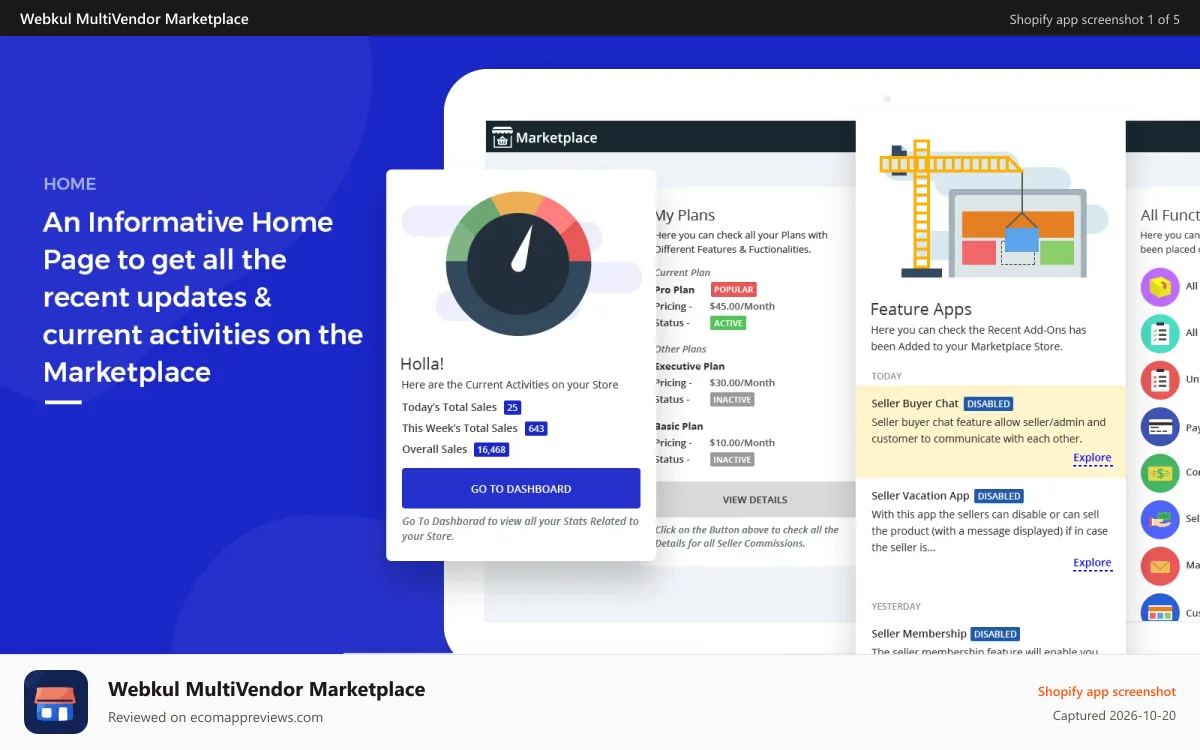Click the '$10.00/Month' pricing text

point(742,442)
